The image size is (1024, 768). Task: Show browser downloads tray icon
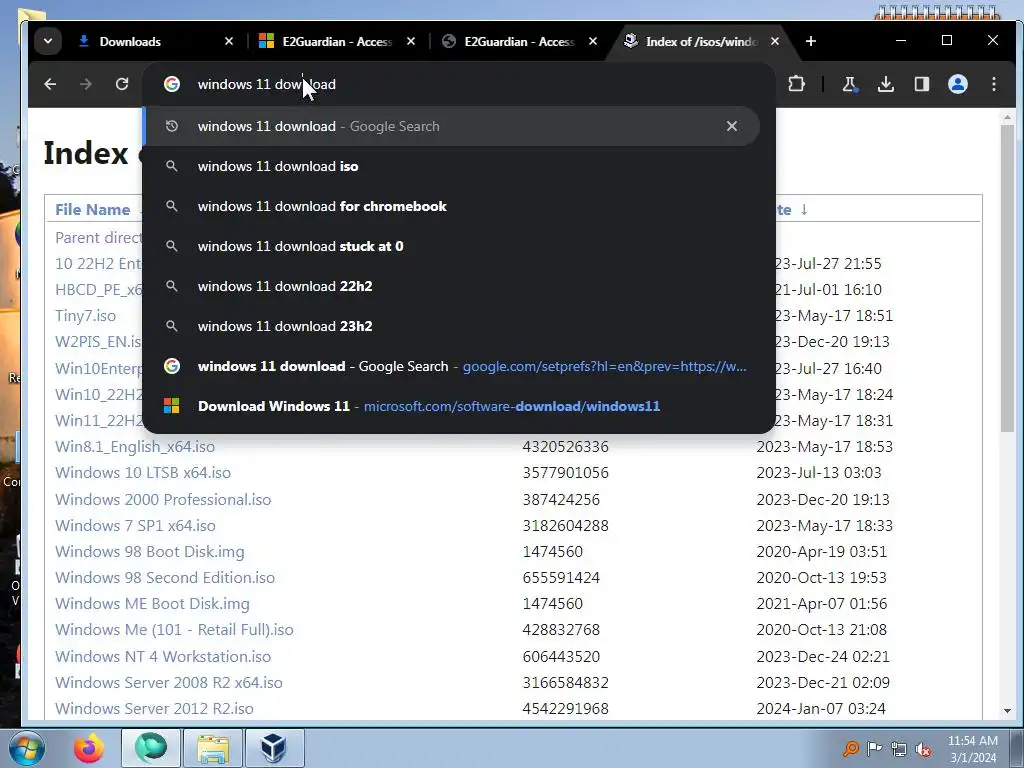[x=886, y=84]
